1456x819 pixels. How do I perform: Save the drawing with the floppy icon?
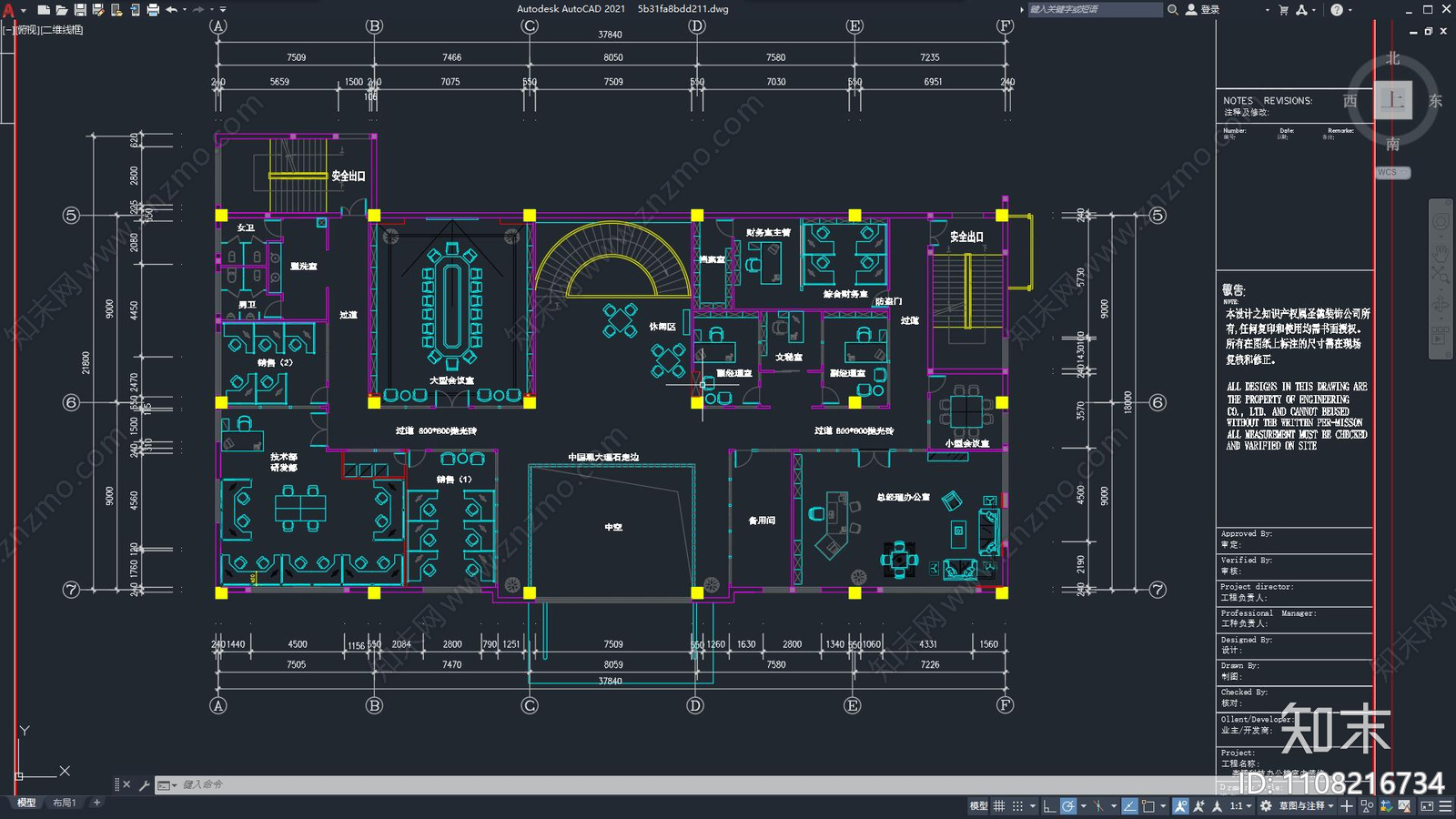[x=79, y=10]
